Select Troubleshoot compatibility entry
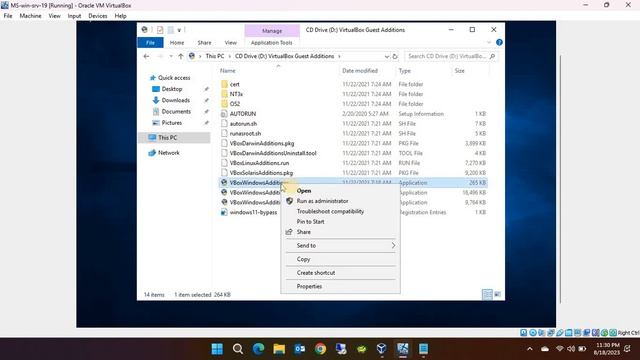Screen dimensions: 640x360 click(330, 211)
